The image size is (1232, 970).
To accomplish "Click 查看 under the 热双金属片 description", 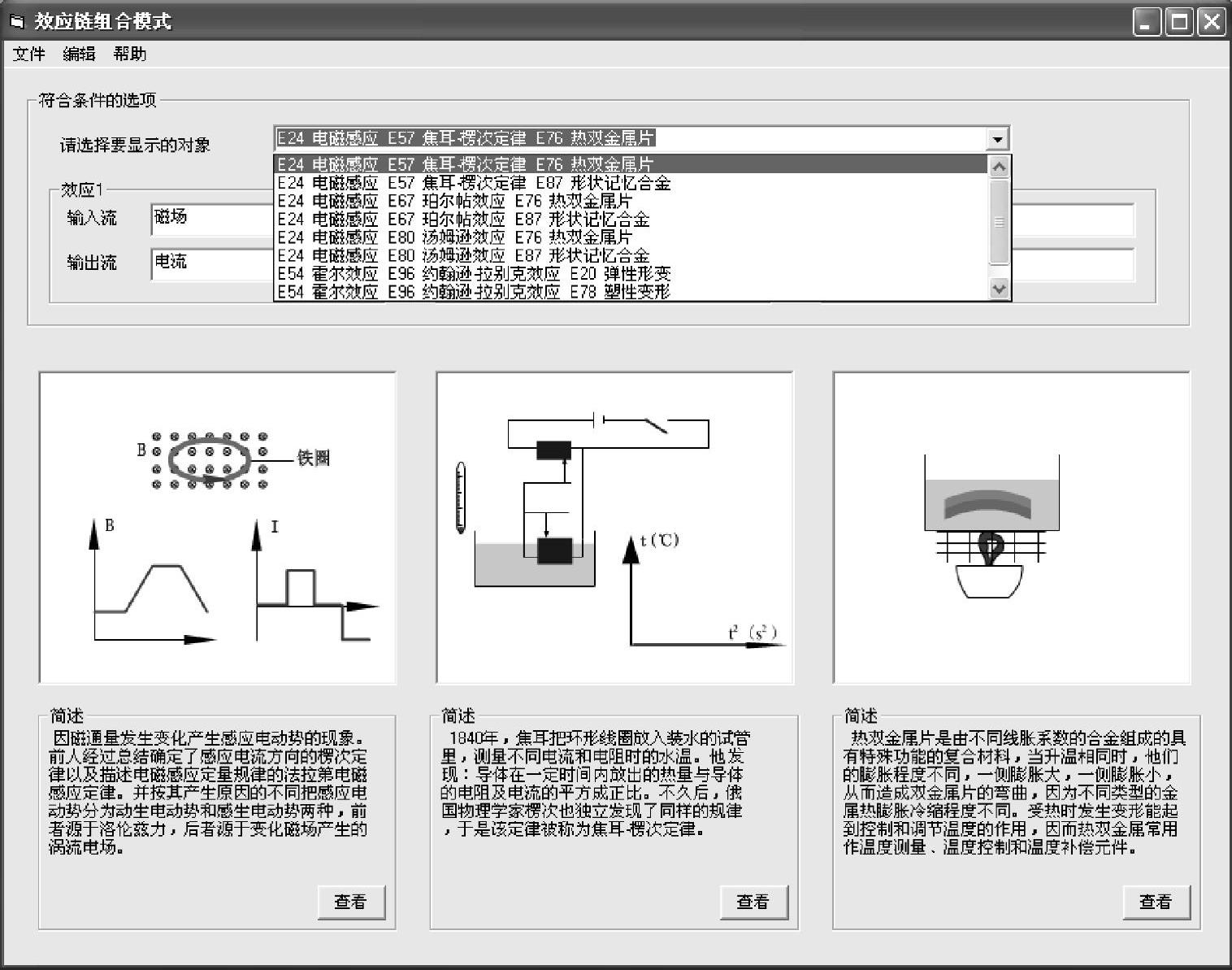I will click(1156, 902).
